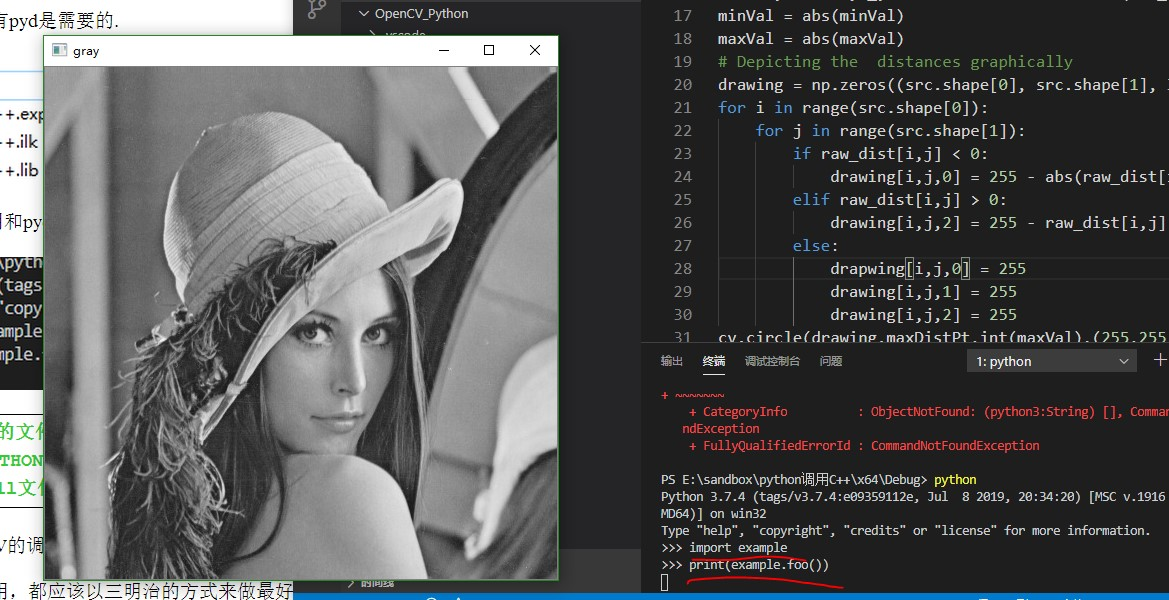Viewport: 1169px width, 600px height.
Task: Open Source Control view in VS Code
Action: [317, 9]
